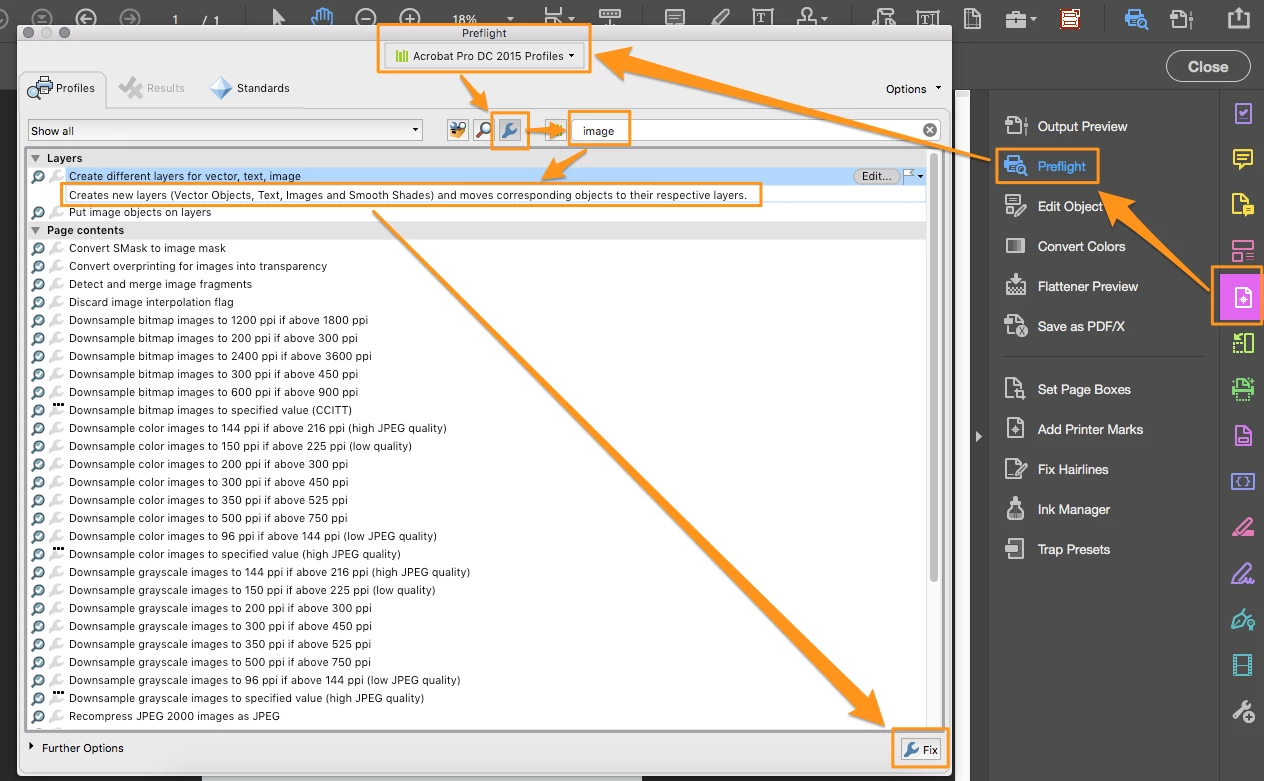Open Trap Presets
Viewport: 1264px width, 781px height.
[1058, 549]
